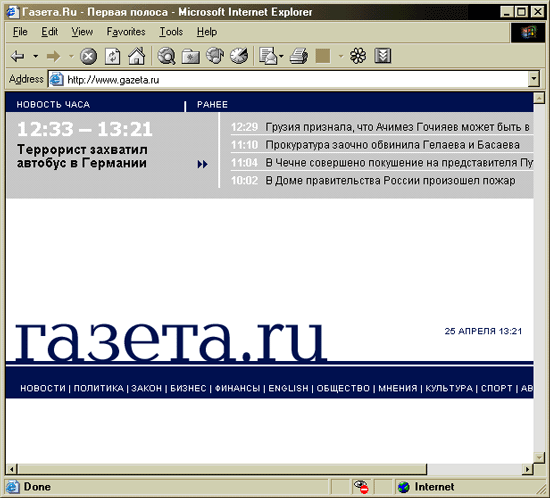Stop page loading with the Stop icon
The height and width of the screenshot is (498, 550).
(88, 56)
